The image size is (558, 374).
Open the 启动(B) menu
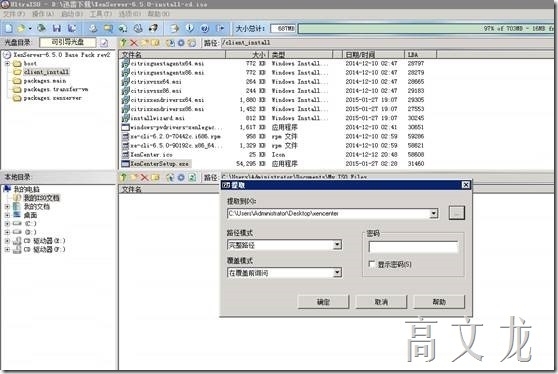point(72,14)
